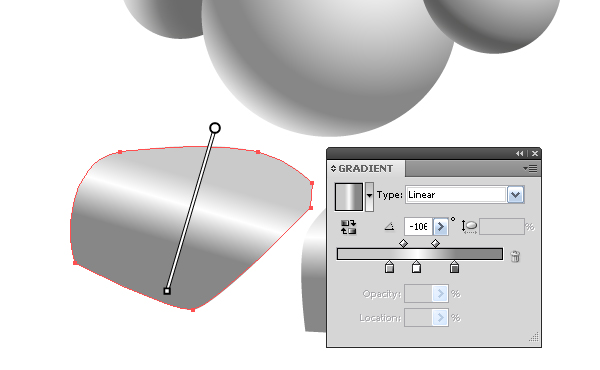Viewport: 600px width, 370px height.
Task: Open the Opacity value arrow
Action: point(440,294)
